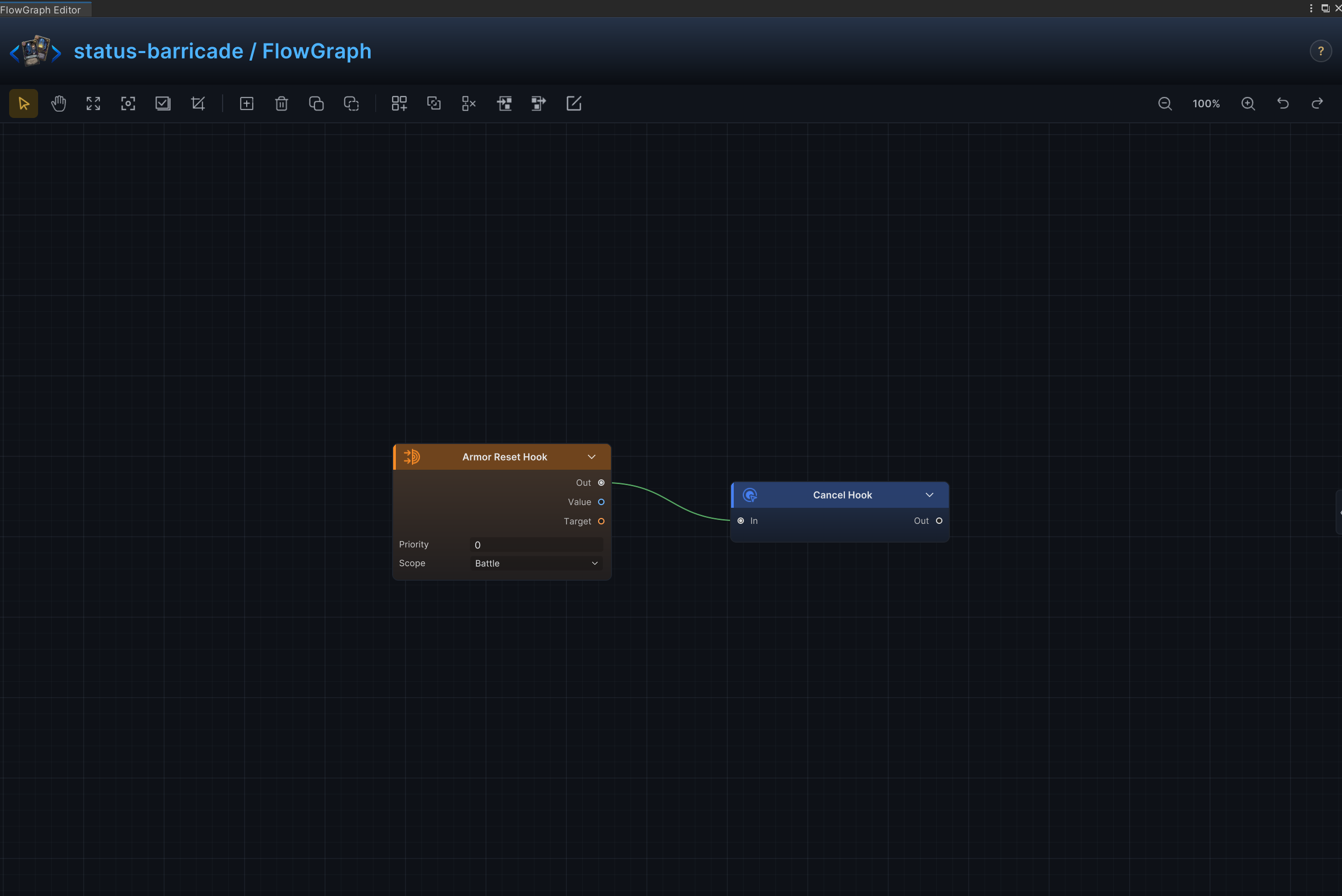The width and height of the screenshot is (1342, 896).
Task: Zoom out with the minus magnifier
Action: point(1165,103)
